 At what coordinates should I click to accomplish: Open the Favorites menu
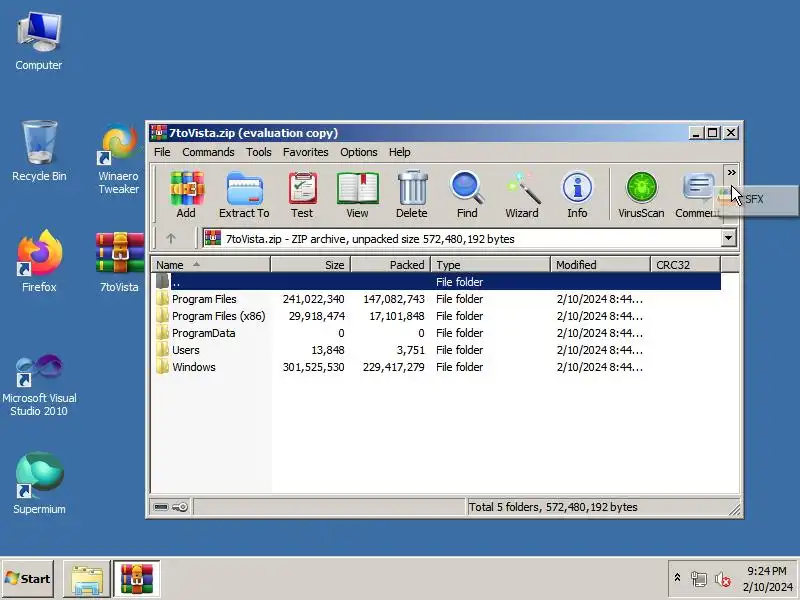pos(306,152)
